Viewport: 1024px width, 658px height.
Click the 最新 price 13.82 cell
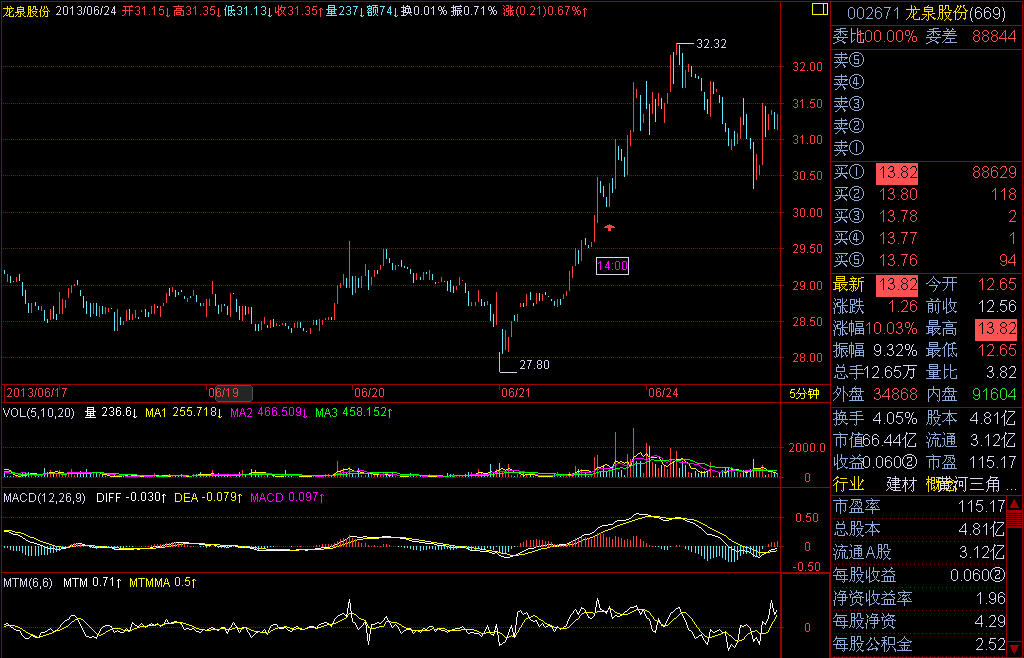[x=896, y=284]
